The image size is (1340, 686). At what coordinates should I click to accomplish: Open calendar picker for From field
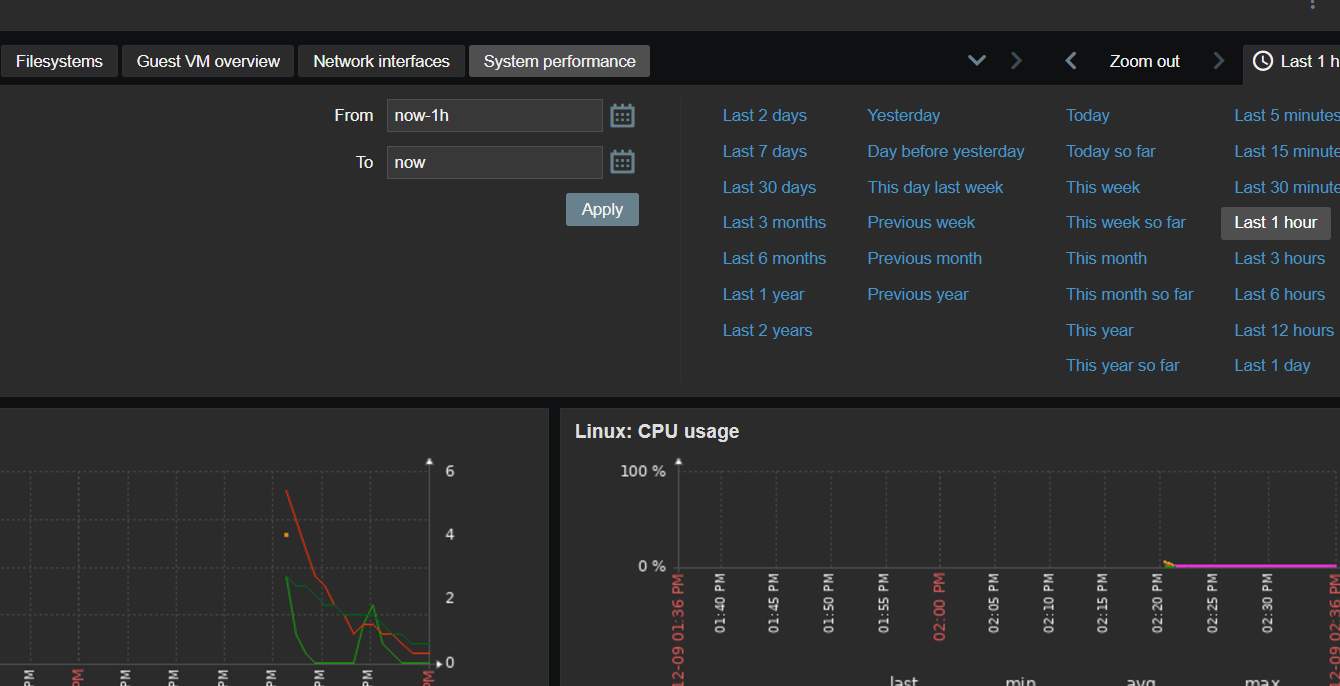pyautogui.click(x=622, y=116)
